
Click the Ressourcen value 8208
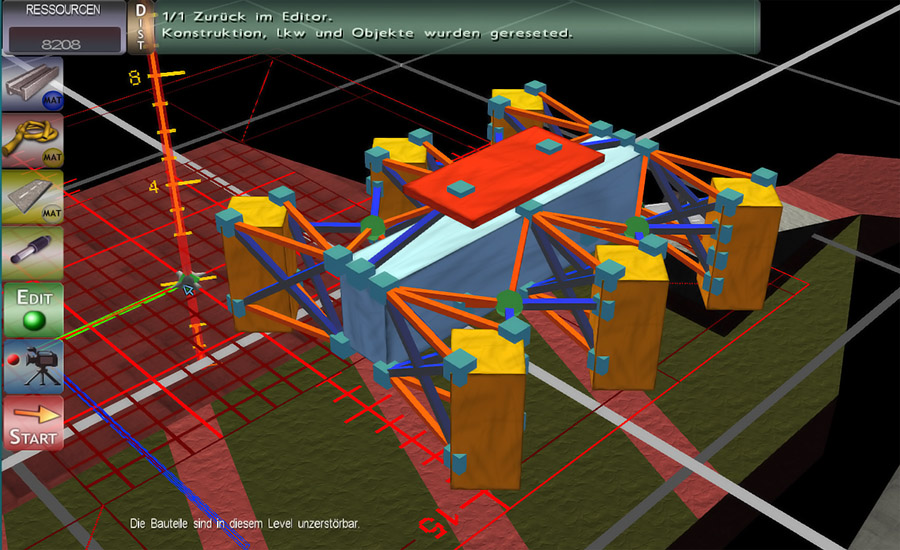(x=61, y=44)
